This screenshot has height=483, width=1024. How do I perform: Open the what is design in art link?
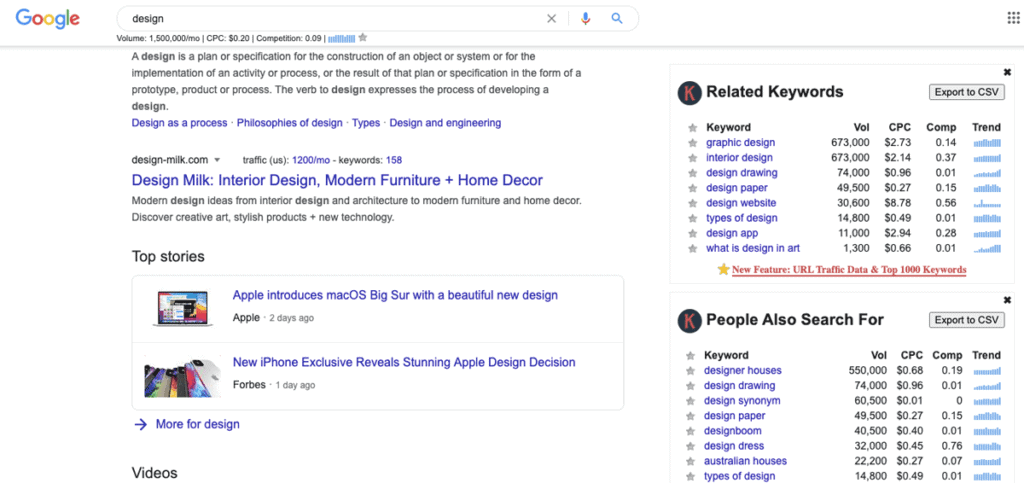coord(753,248)
